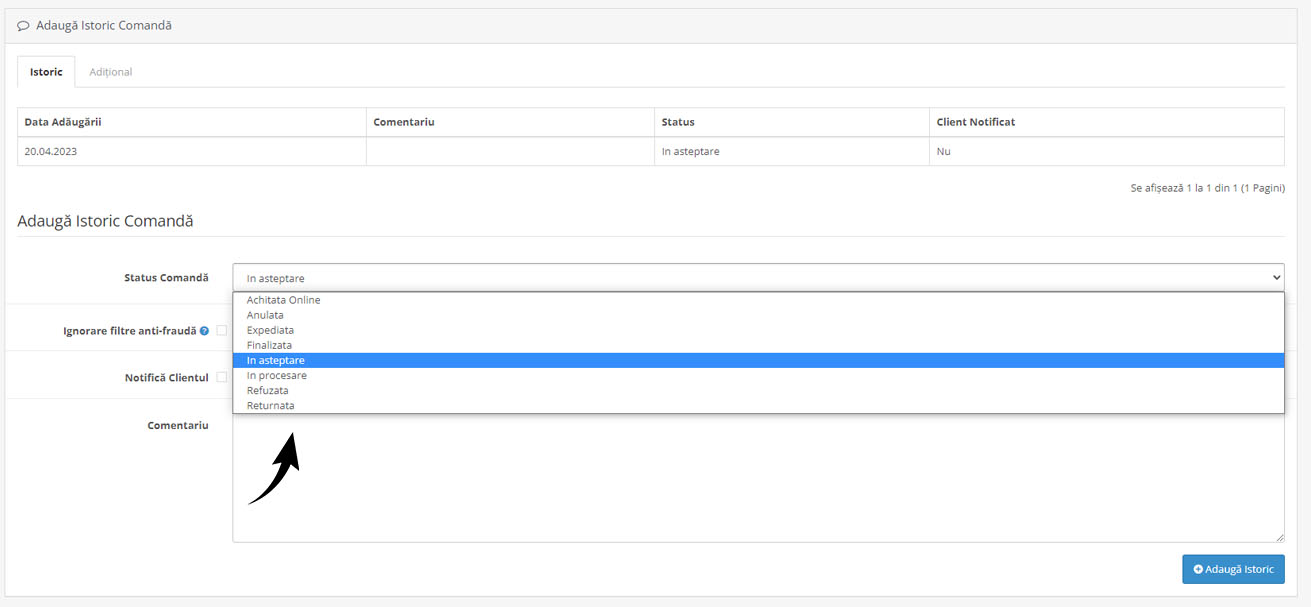1311x607 pixels.
Task: Click the help icon beside Ignorare filtre anti-fraudă
Action: click(204, 330)
